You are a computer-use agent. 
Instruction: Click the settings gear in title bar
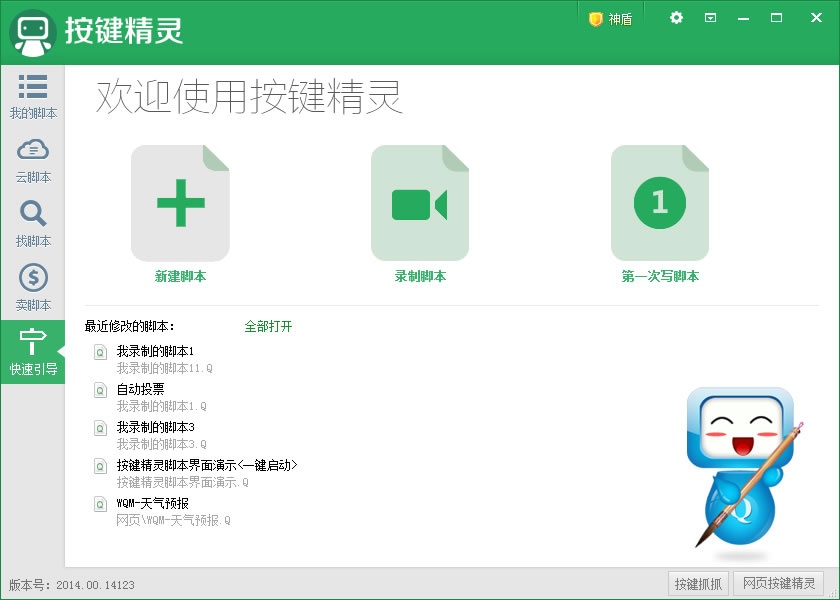click(676, 18)
